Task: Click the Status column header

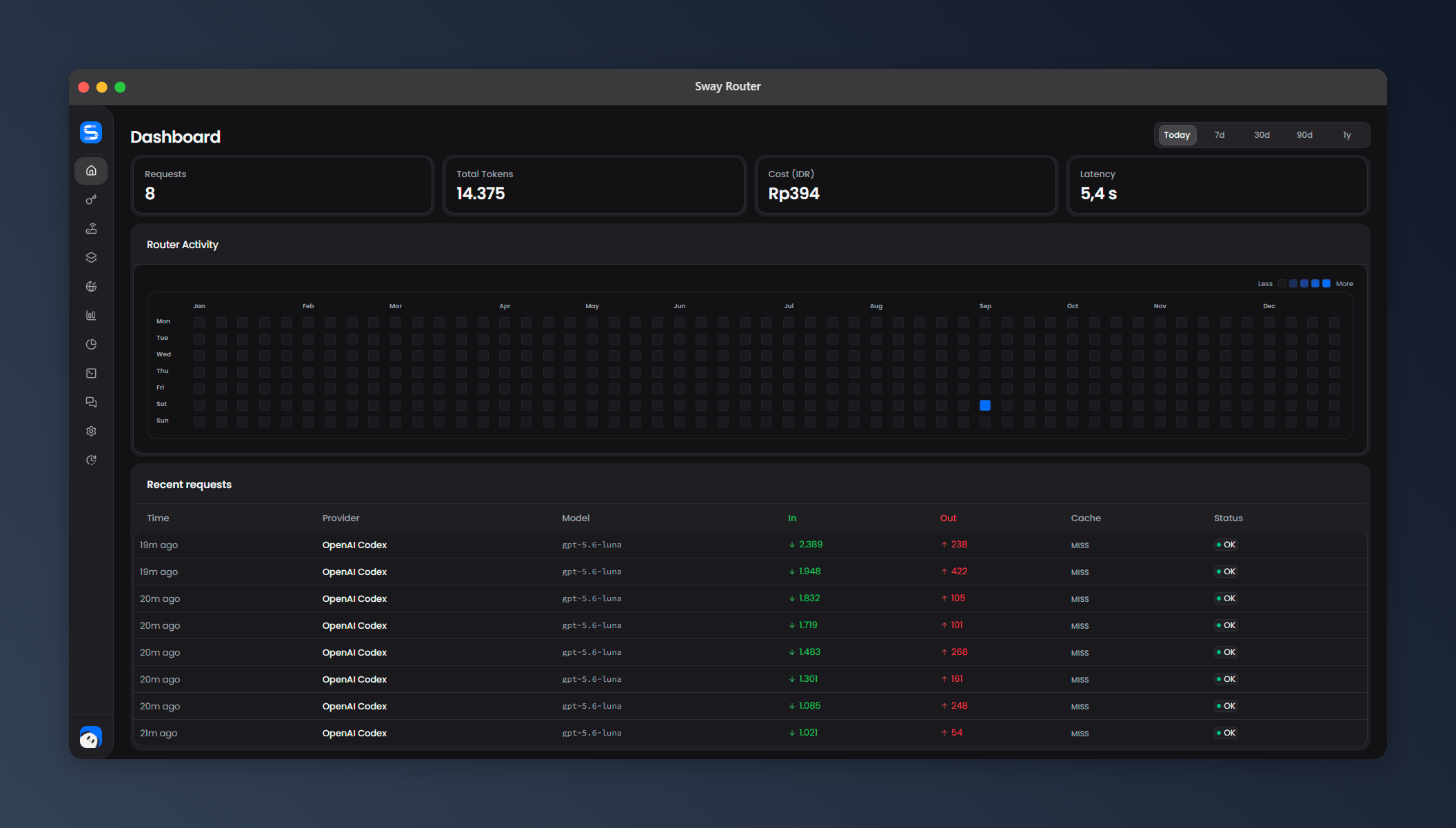Action: [x=1228, y=518]
